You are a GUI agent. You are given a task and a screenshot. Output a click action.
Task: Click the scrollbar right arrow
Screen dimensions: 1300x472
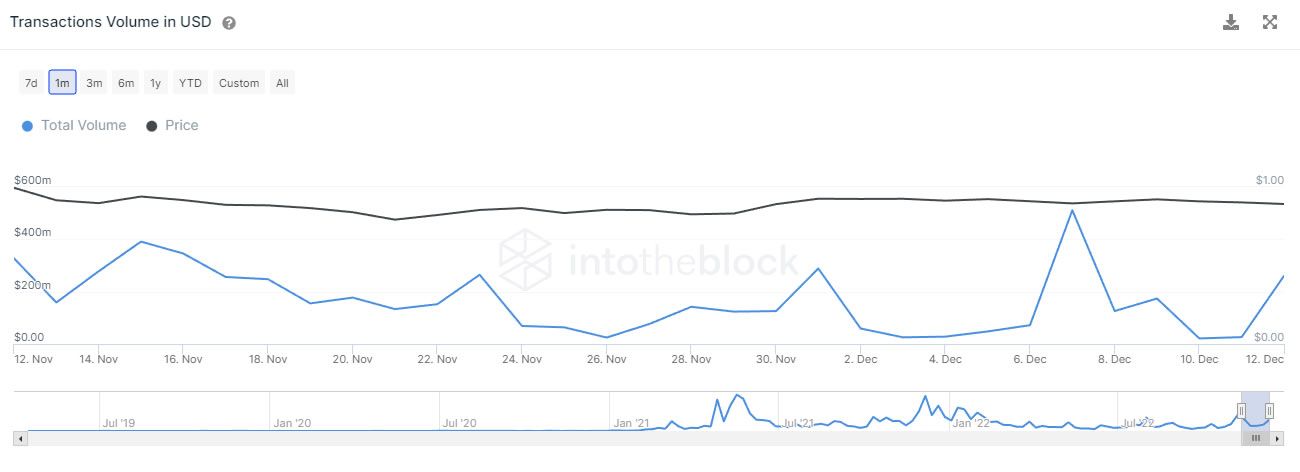click(1282, 438)
